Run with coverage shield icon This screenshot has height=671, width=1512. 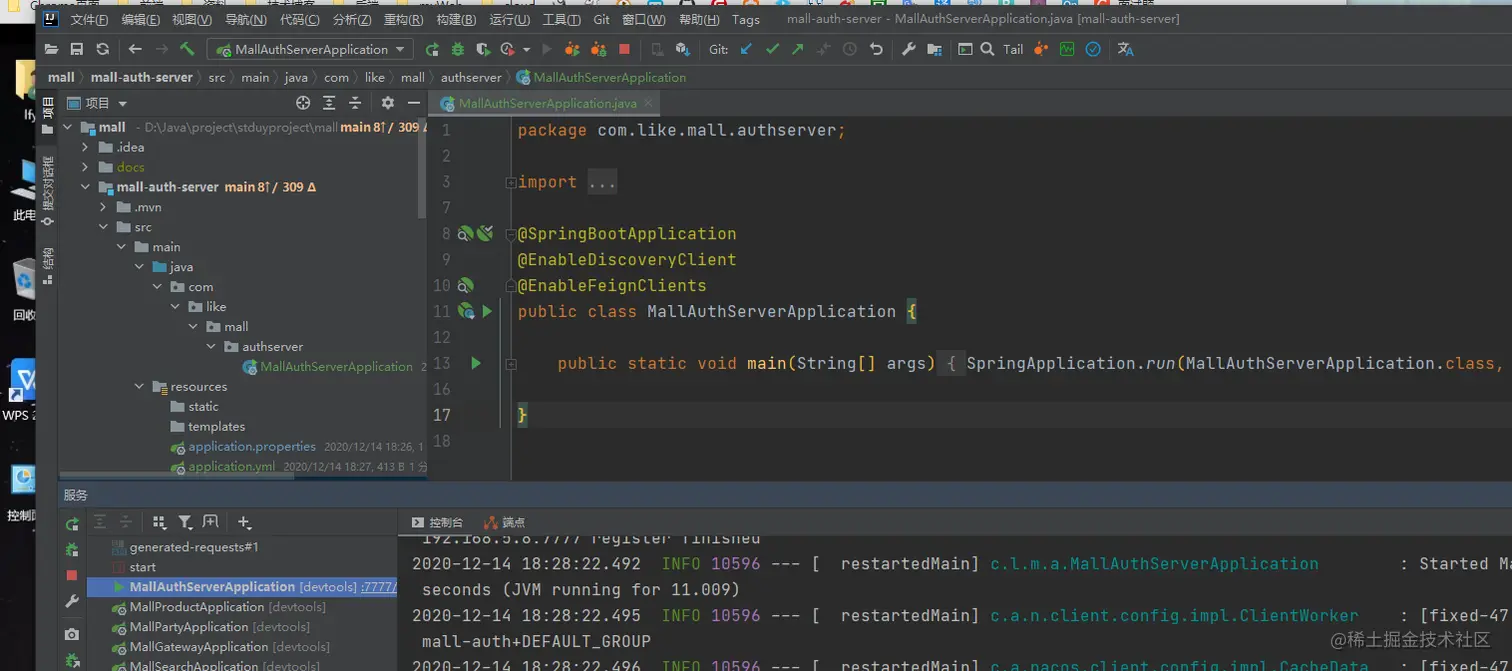click(483, 49)
